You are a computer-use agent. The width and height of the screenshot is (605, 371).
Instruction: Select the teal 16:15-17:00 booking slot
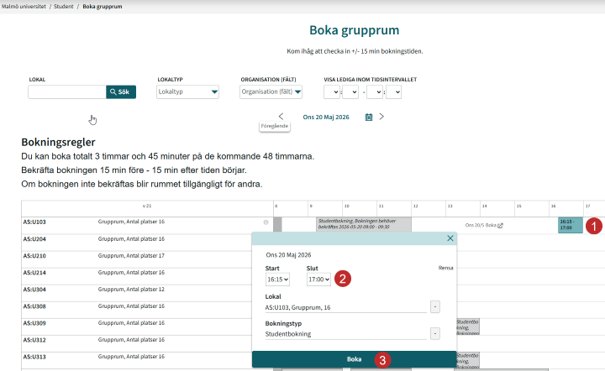[570, 225]
